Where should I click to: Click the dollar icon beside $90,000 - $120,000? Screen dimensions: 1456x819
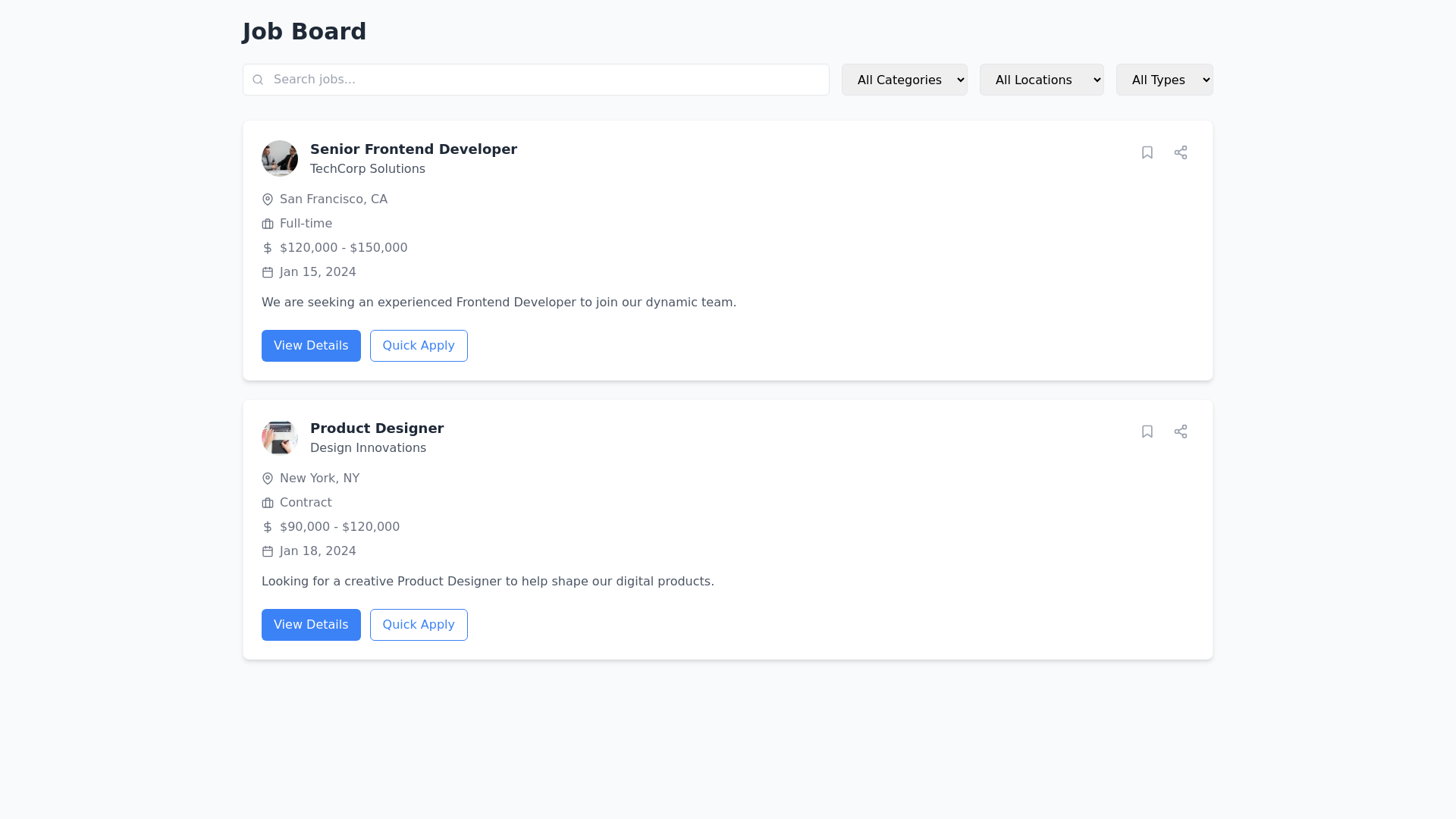click(267, 526)
